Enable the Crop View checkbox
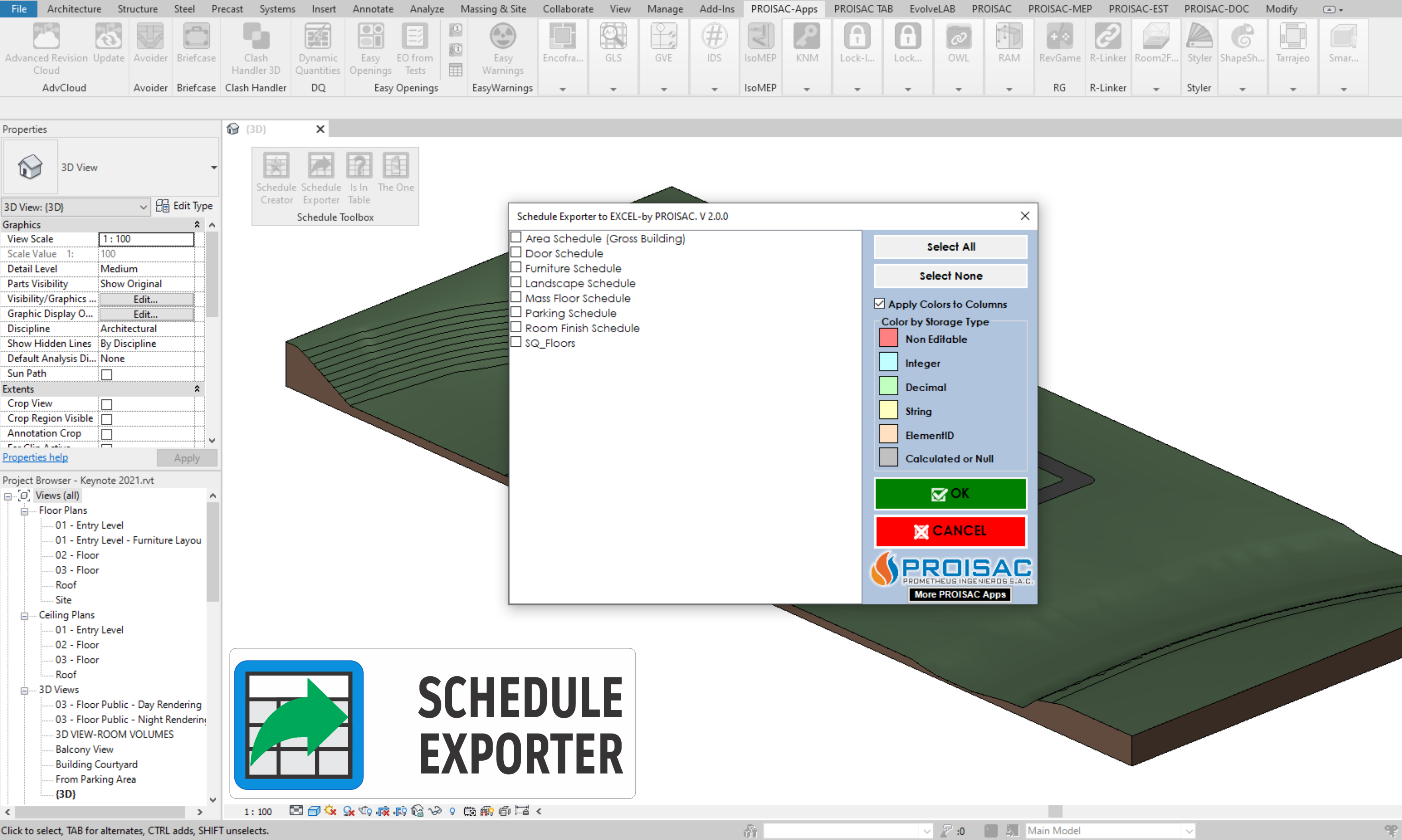The height and width of the screenshot is (840, 1402). point(106,404)
